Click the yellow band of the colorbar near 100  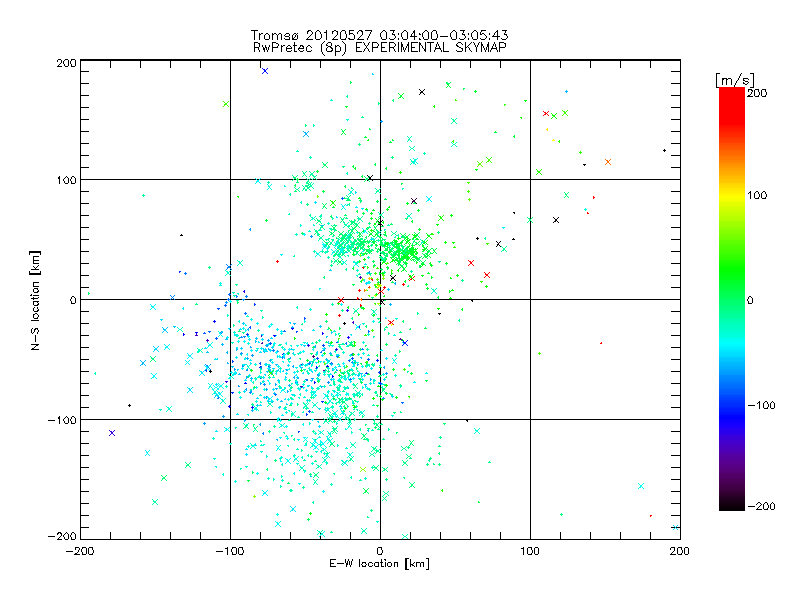pos(732,195)
